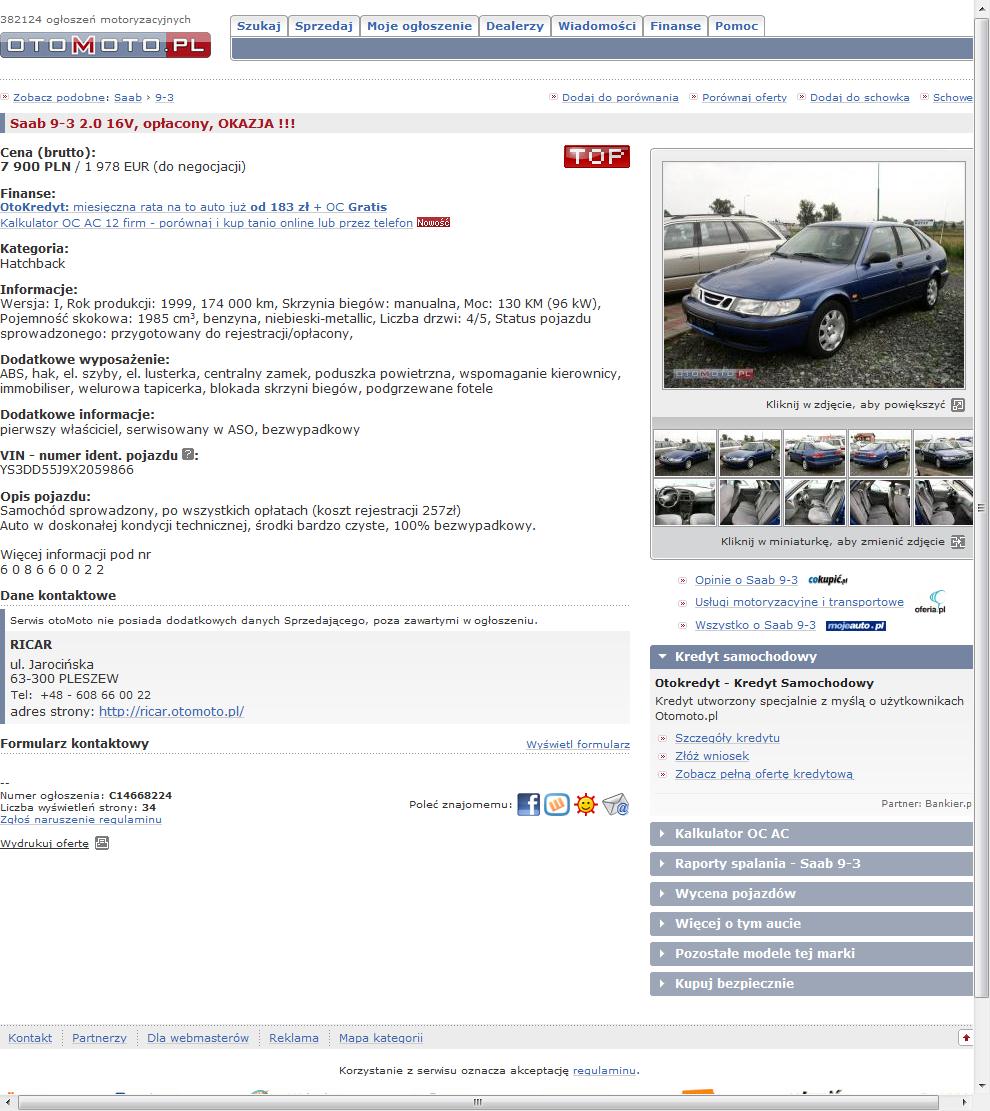Select the rear view car thumbnail, third in top row
The height and width of the screenshot is (1111, 990).
[x=814, y=453]
